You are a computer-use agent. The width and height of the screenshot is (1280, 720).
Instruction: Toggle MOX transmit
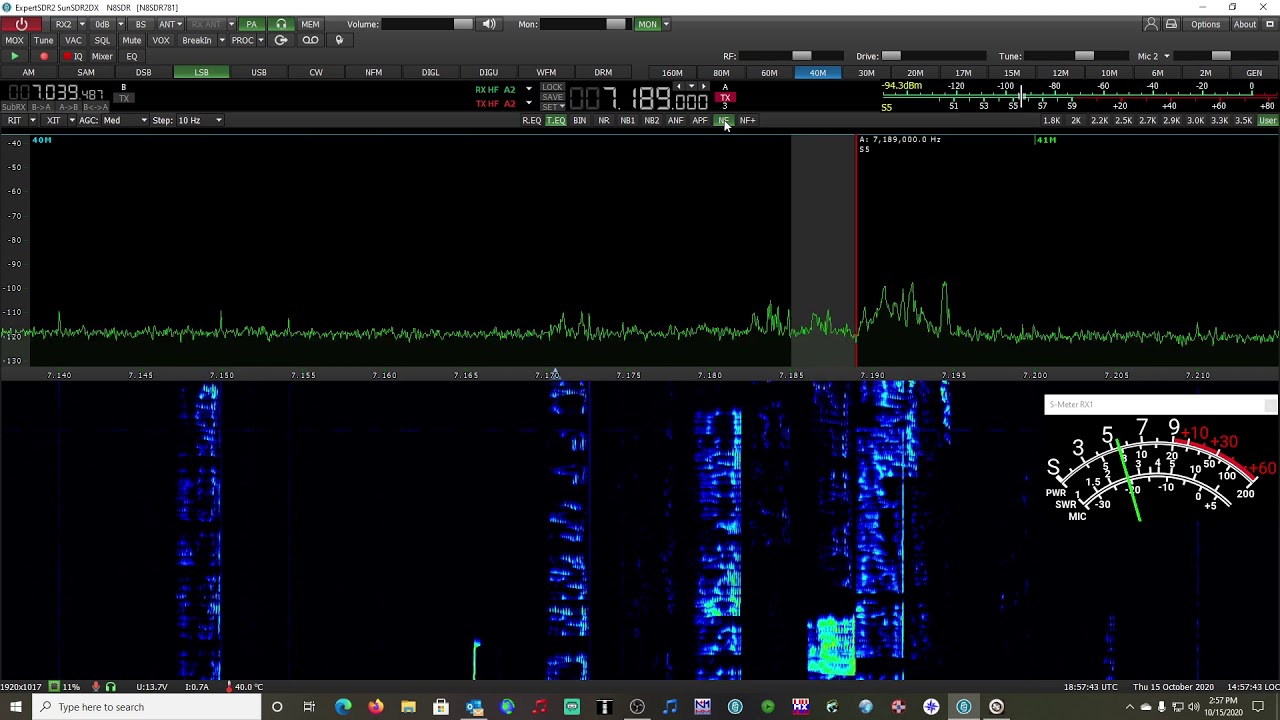pos(14,40)
